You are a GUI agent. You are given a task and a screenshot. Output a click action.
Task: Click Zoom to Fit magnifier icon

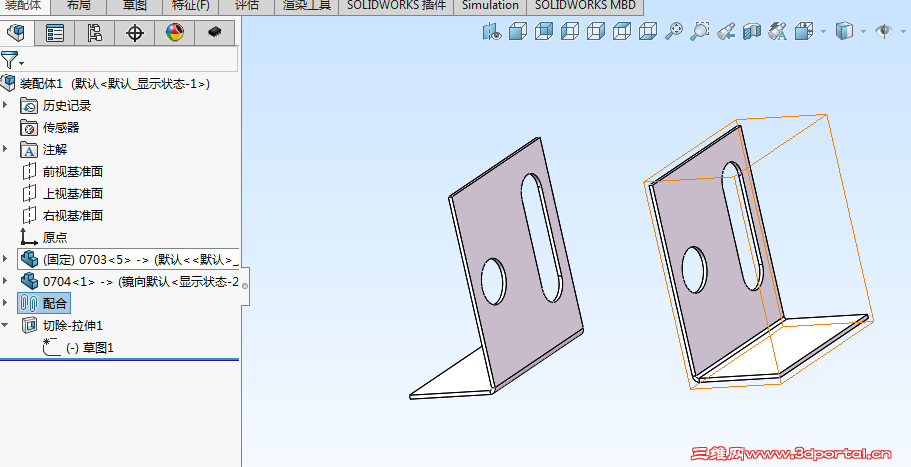click(x=674, y=31)
